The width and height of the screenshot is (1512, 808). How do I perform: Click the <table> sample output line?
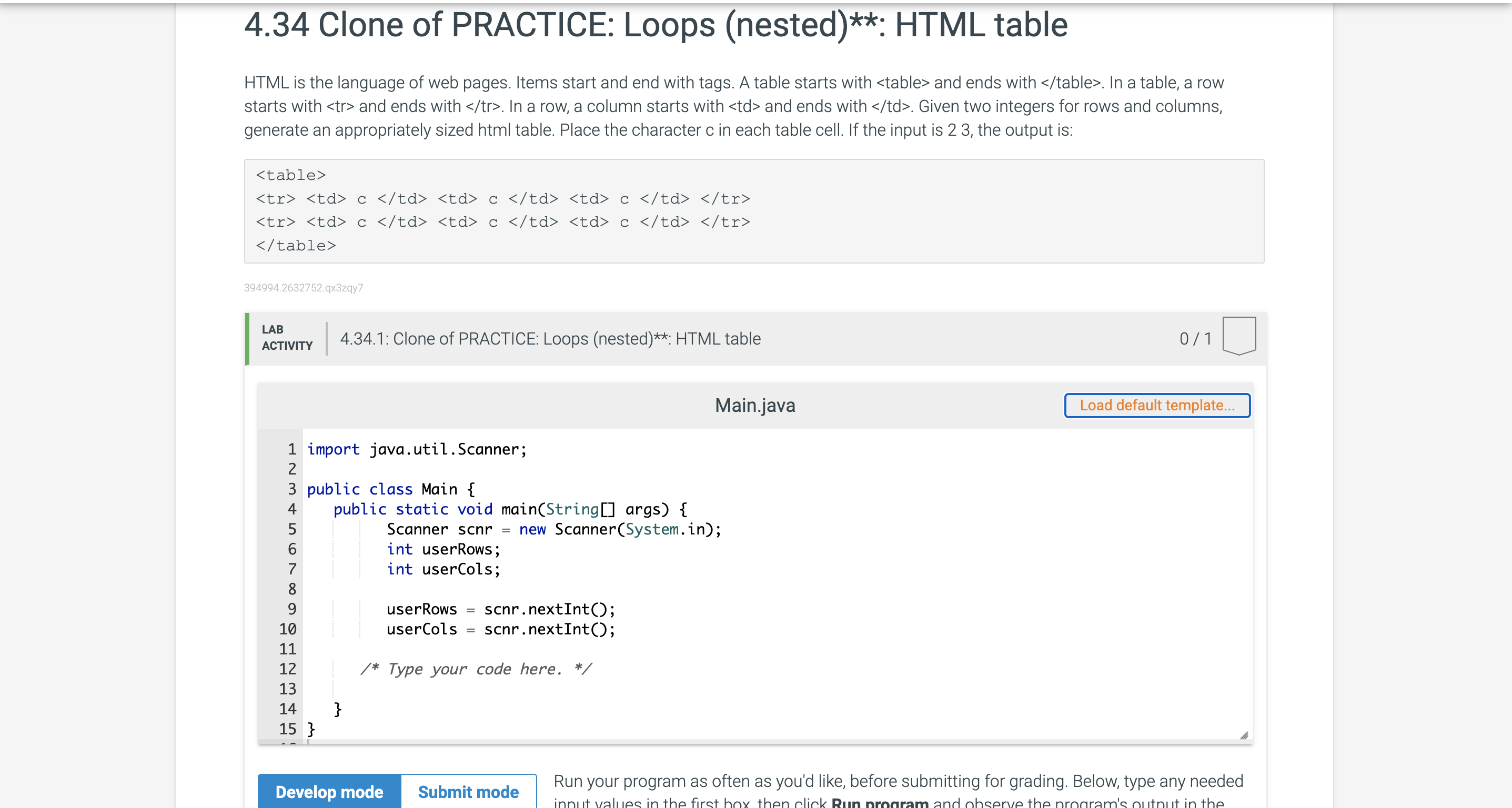(x=290, y=176)
